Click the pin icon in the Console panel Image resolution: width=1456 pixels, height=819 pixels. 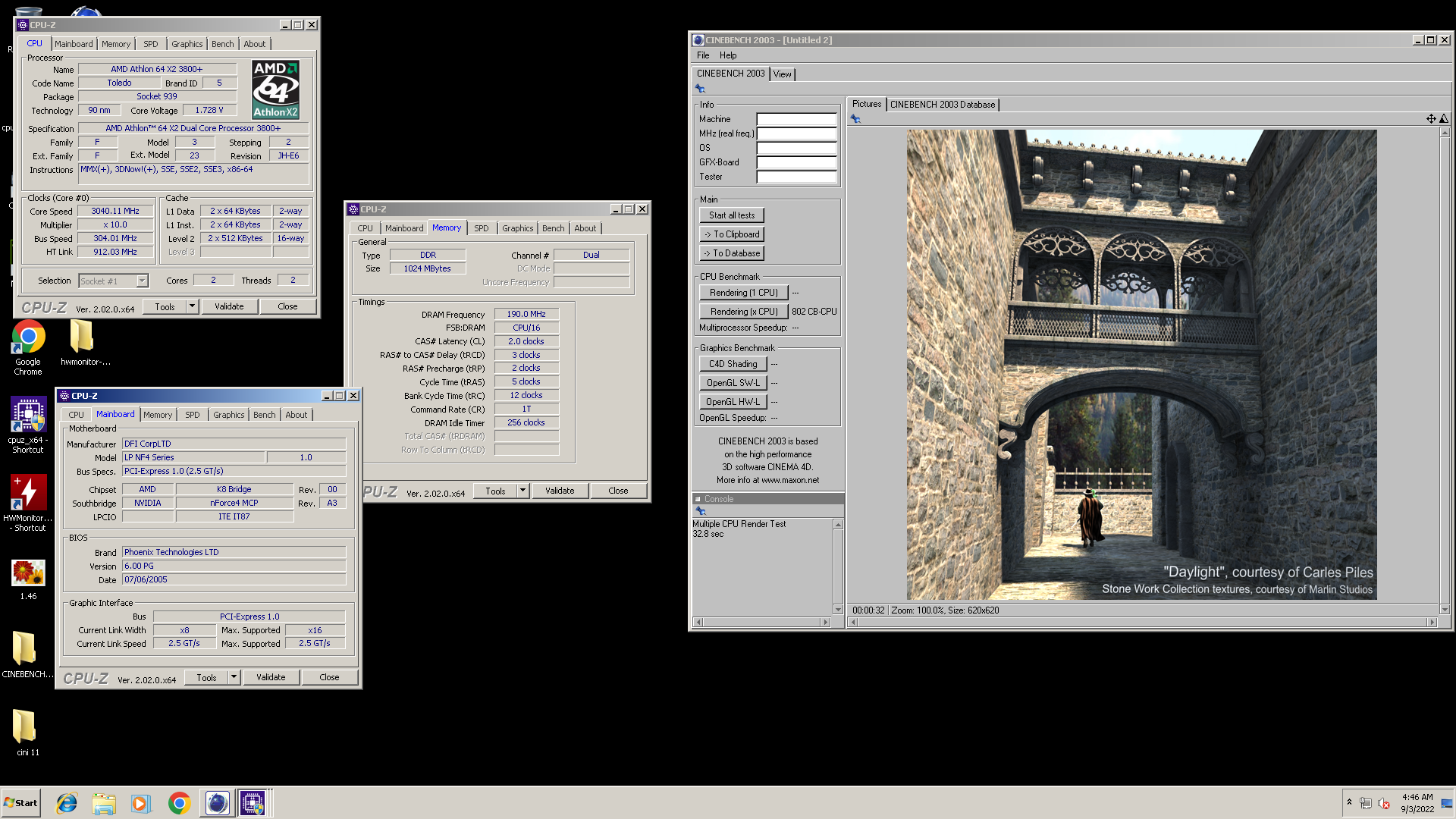[x=701, y=511]
